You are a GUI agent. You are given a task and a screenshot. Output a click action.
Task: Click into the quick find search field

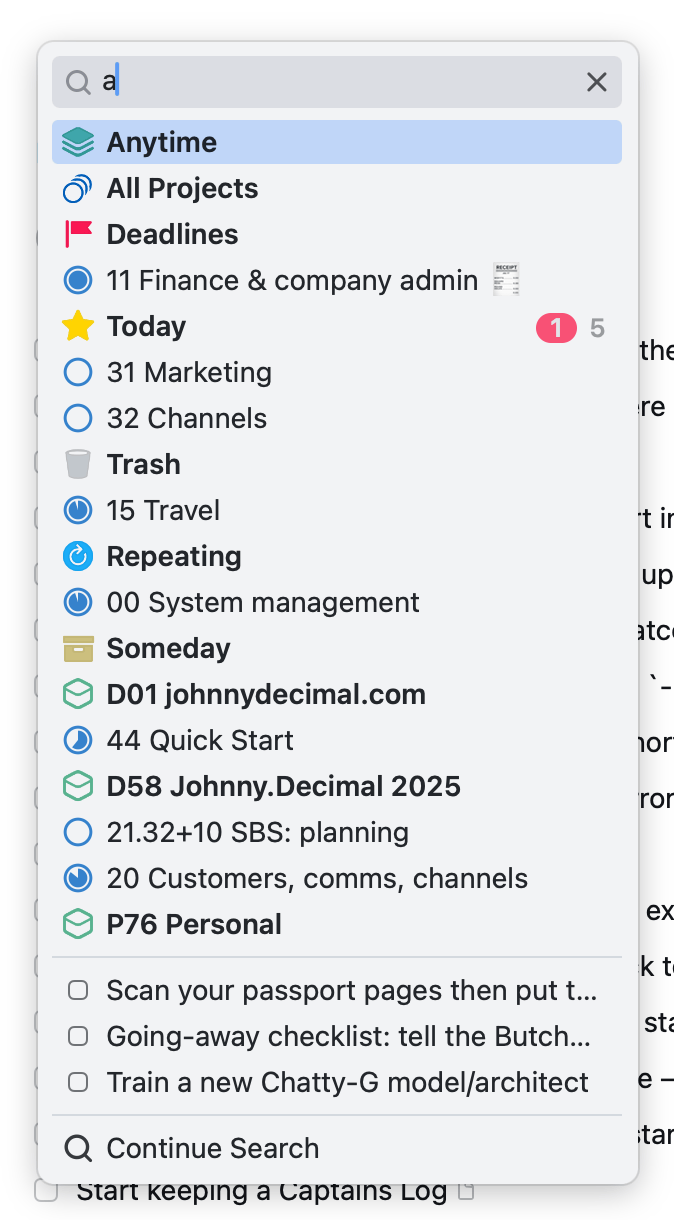pos(340,82)
